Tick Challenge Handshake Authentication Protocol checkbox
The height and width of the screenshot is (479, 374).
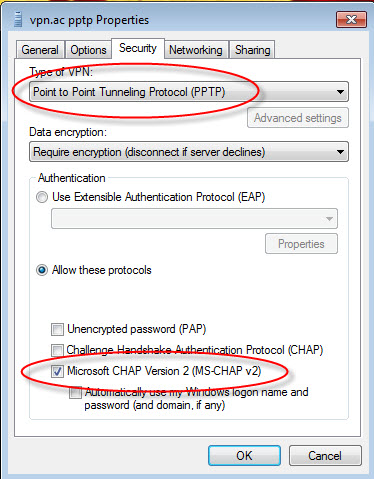coord(57,350)
